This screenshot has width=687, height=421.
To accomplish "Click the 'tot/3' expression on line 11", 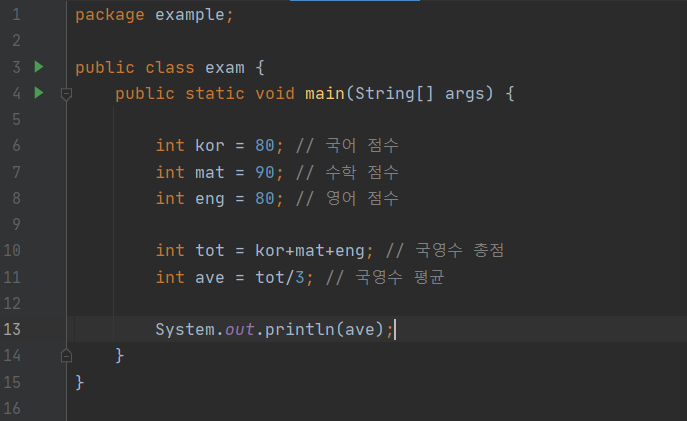I will pos(280,277).
